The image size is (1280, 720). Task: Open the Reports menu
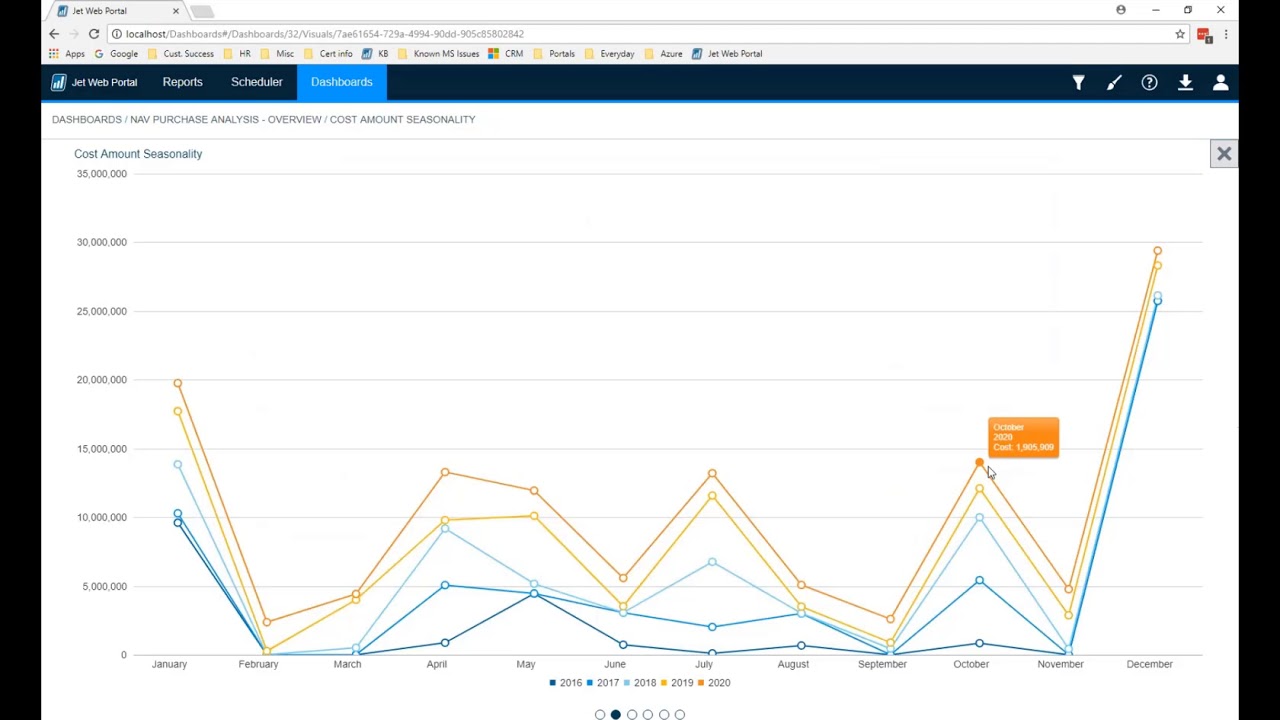[182, 82]
